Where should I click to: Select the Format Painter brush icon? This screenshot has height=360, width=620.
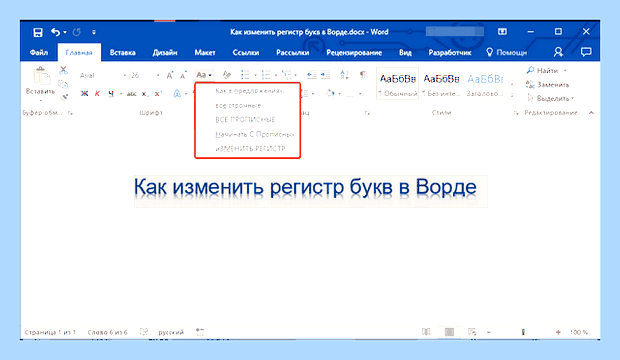[x=64, y=97]
